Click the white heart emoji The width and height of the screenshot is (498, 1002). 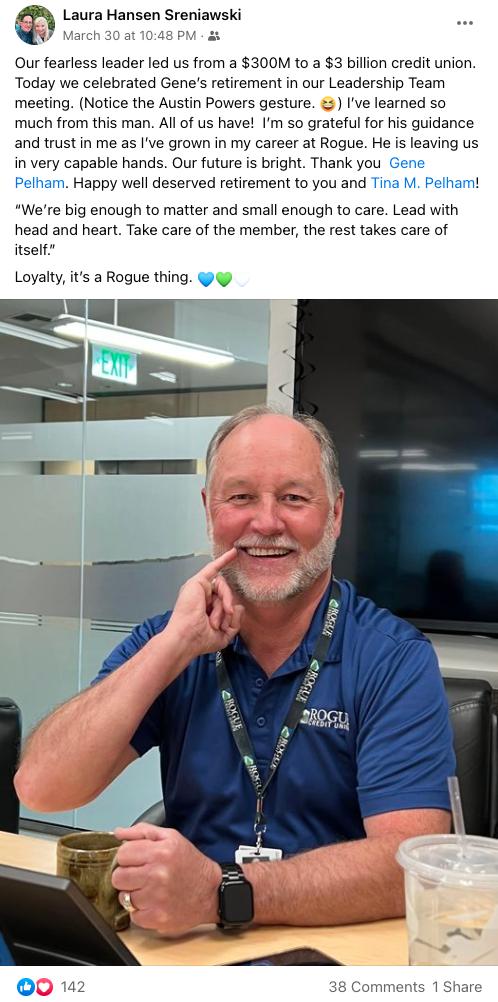241,279
